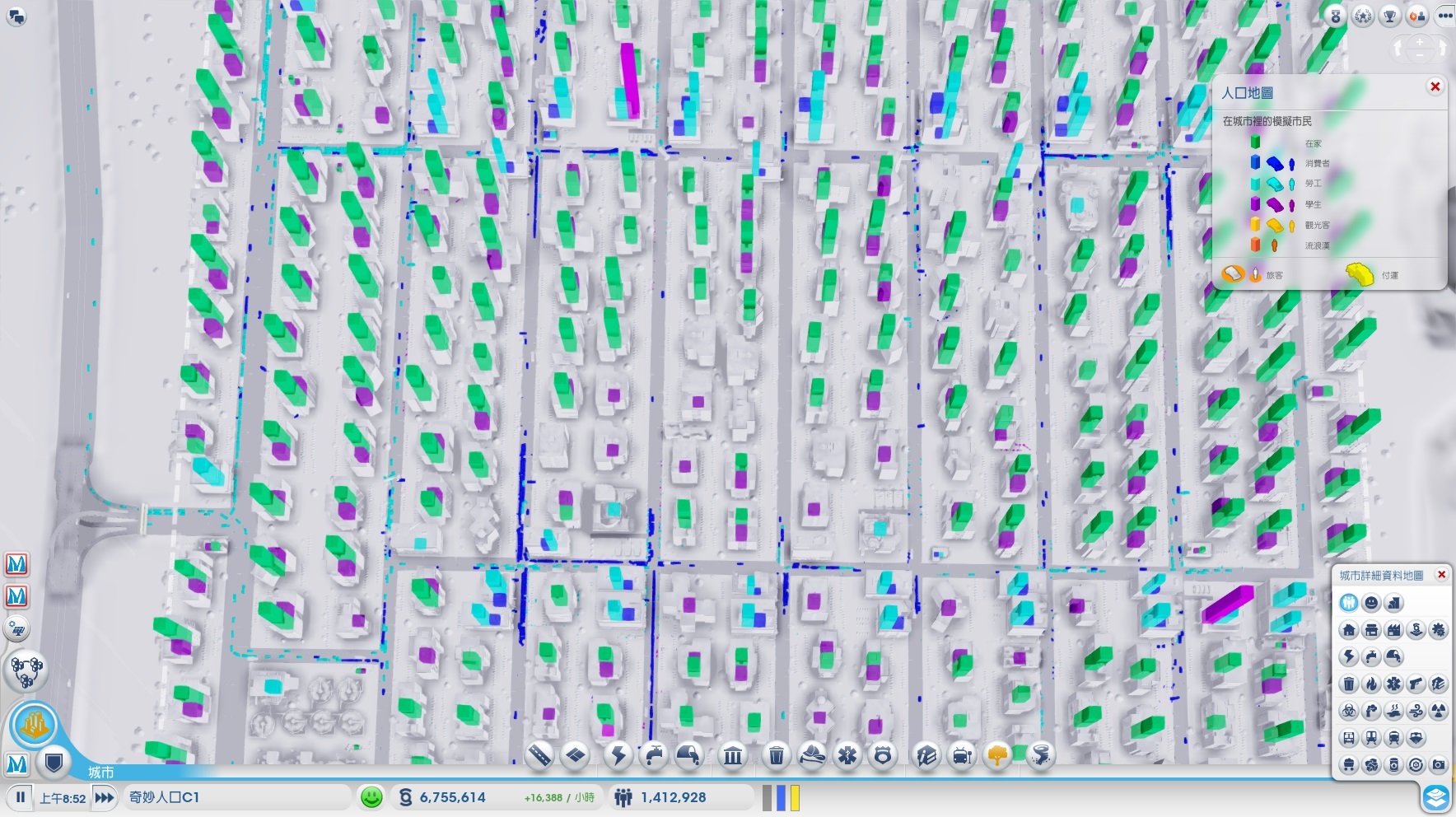This screenshot has height=817, width=1456.
Task: Select the Population data map
Action: [x=1349, y=603]
